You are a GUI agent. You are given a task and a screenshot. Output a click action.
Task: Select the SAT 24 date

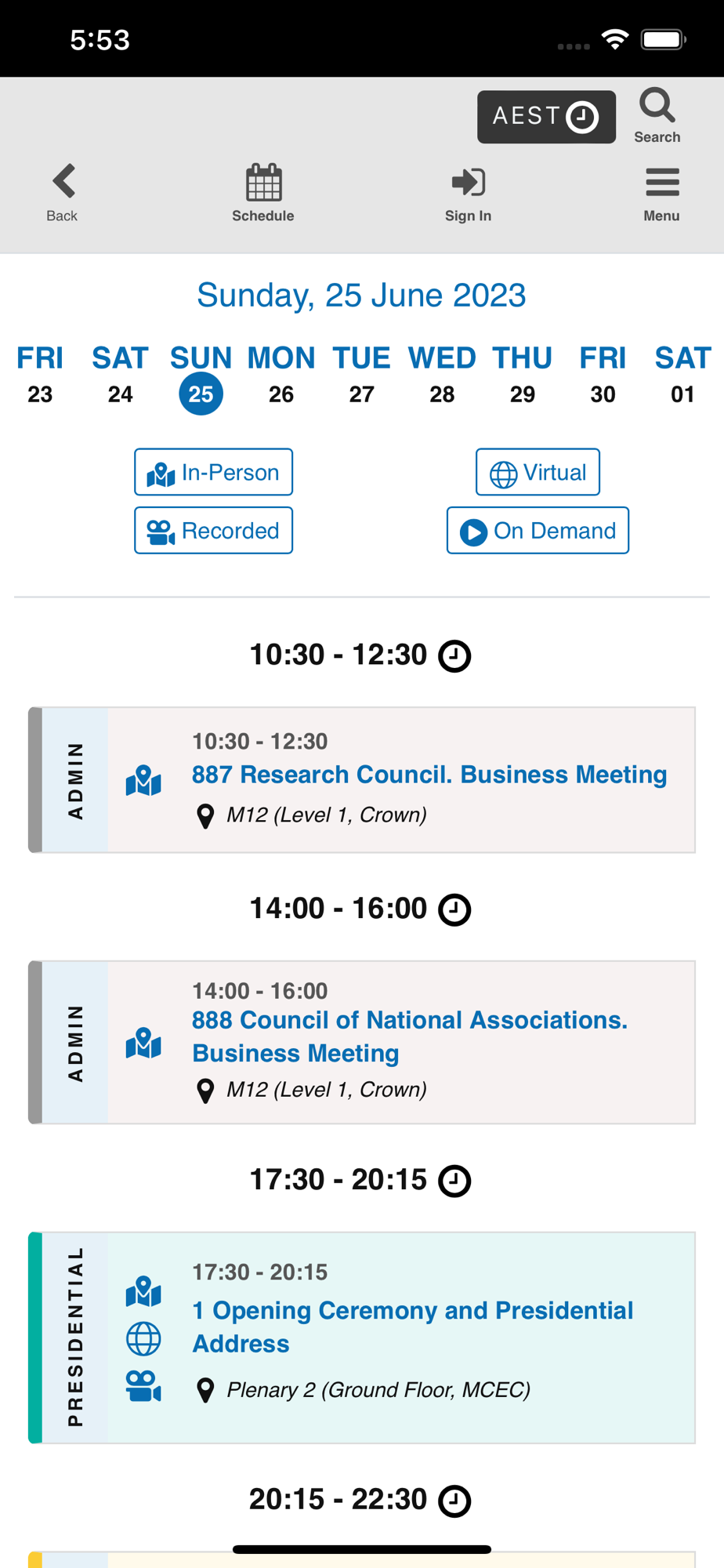click(120, 375)
